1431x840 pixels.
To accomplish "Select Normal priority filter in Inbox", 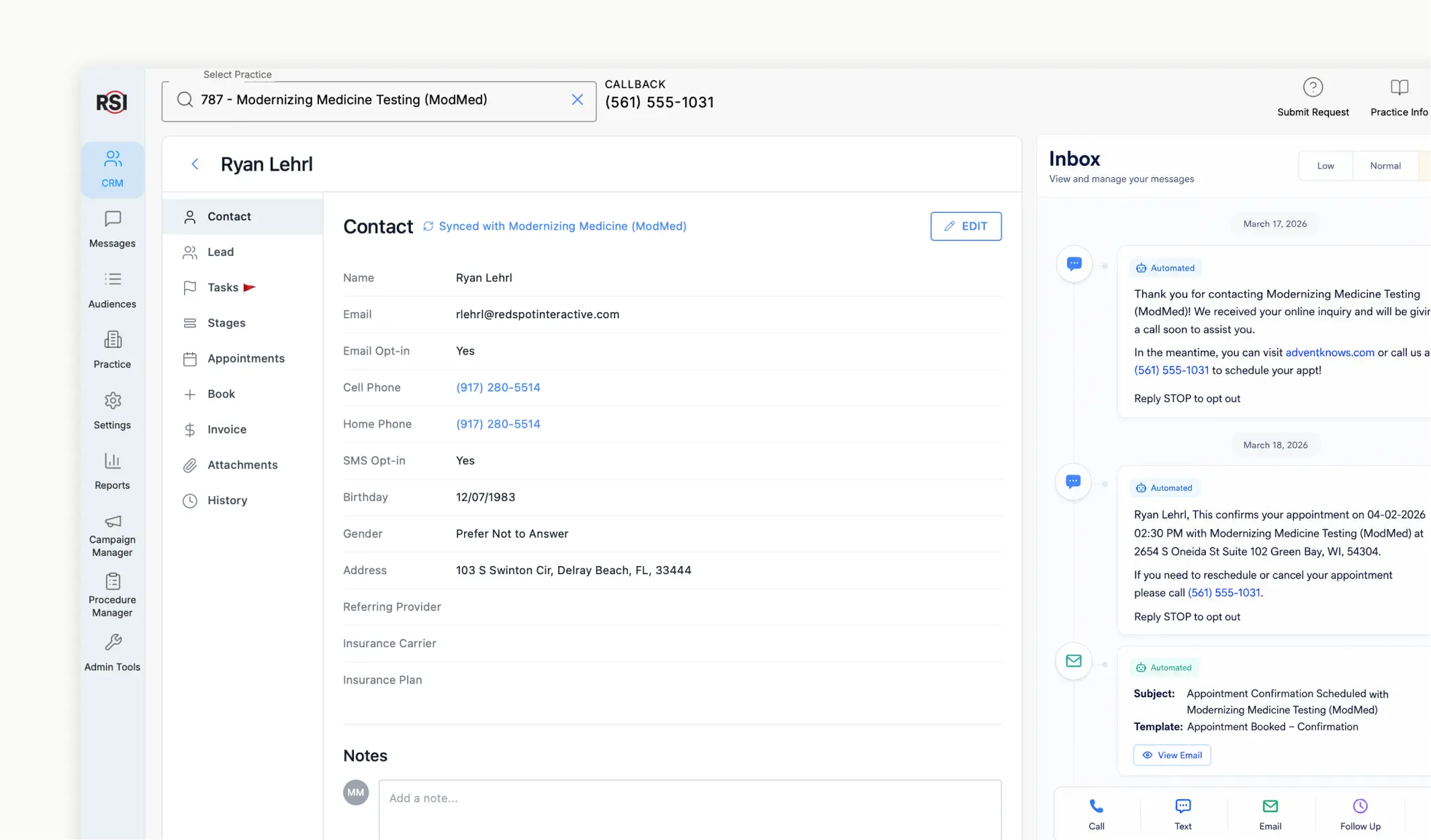I will (x=1385, y=166).
